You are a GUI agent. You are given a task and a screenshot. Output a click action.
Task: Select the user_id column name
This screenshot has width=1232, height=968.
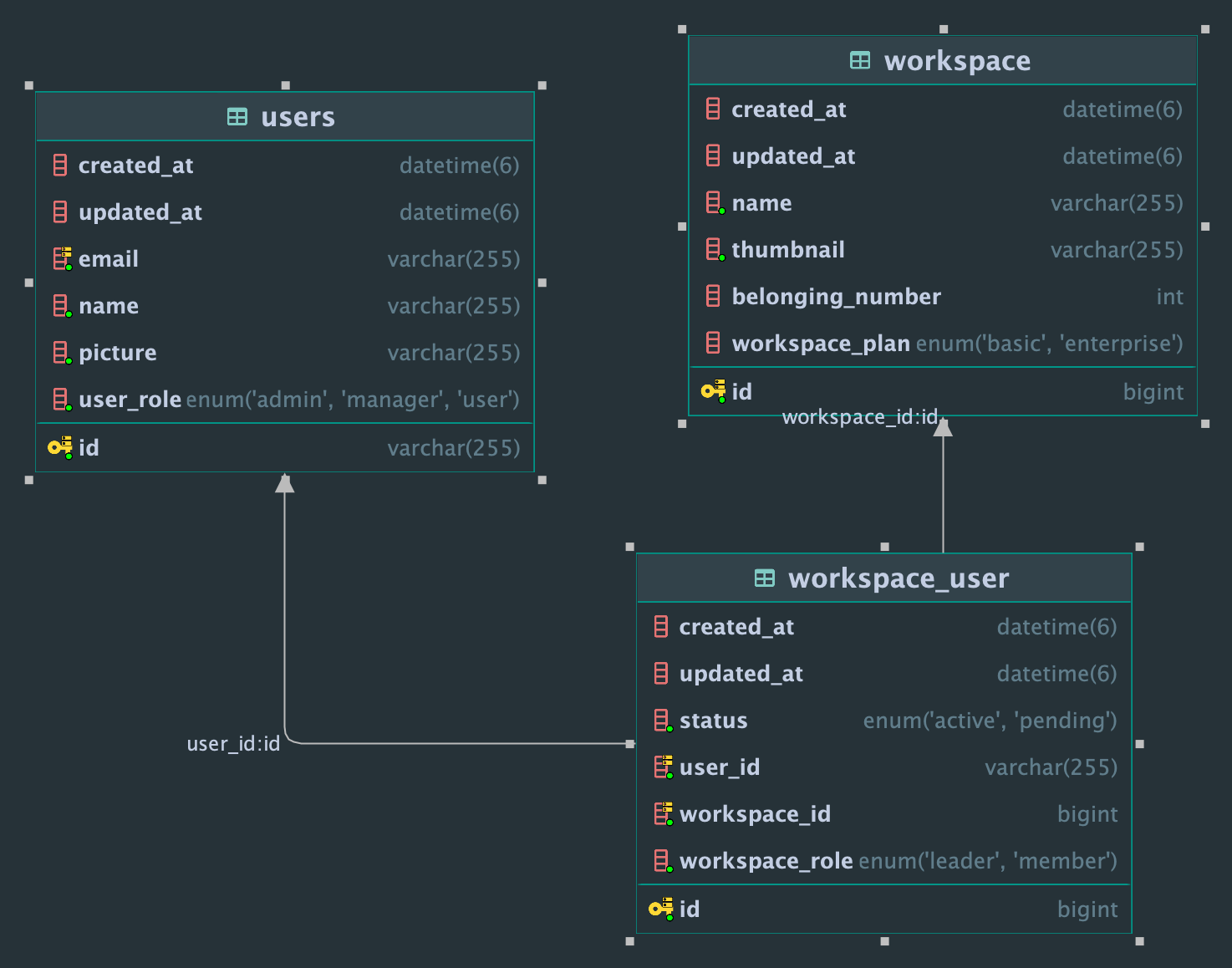pyautogui.click(x=720, y=767)
